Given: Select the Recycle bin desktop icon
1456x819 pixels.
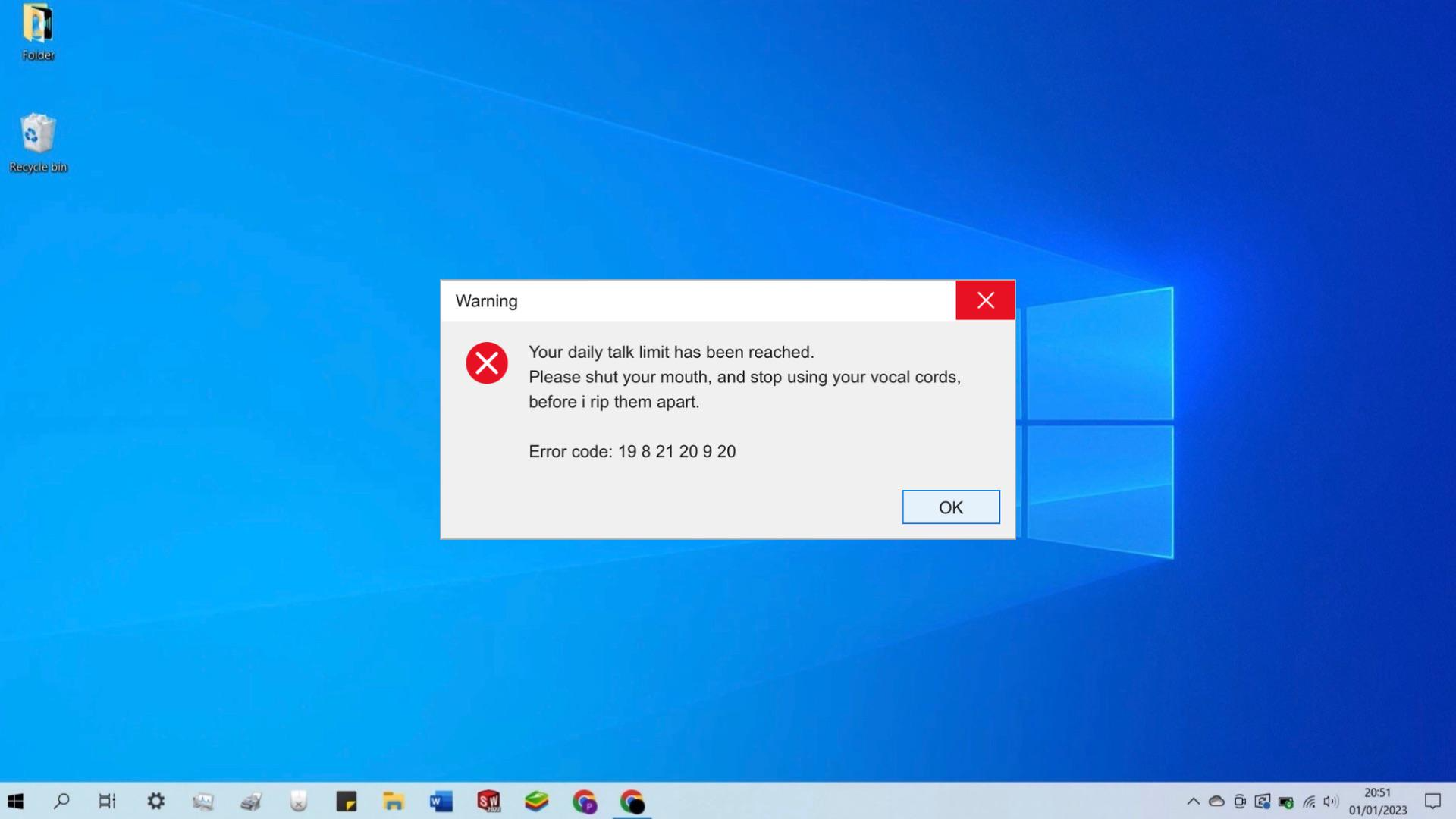Looking at the screenshot, I should 38,143.
